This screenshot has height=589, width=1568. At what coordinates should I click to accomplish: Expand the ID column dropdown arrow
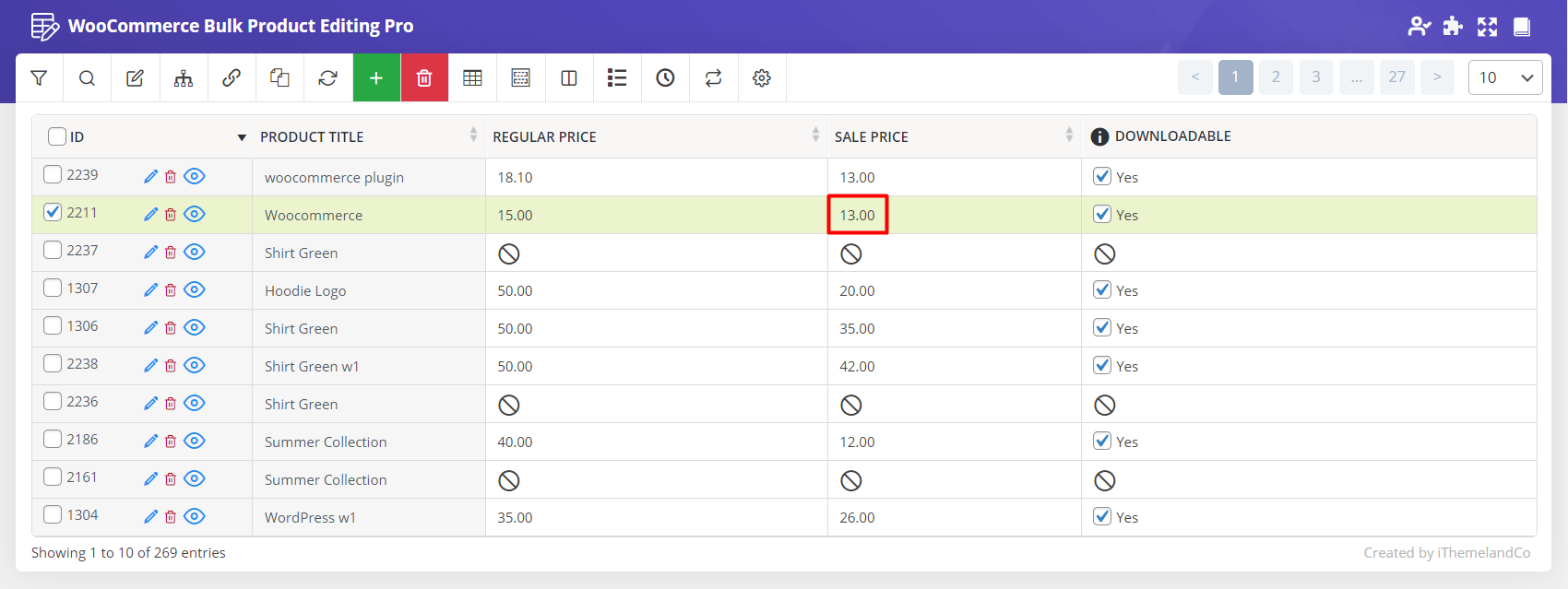[242, 137]
